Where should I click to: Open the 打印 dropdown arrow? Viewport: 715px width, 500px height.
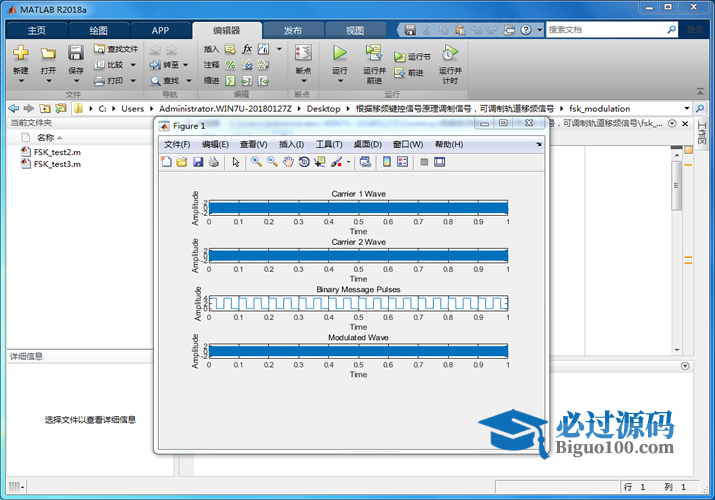(133, 81)
